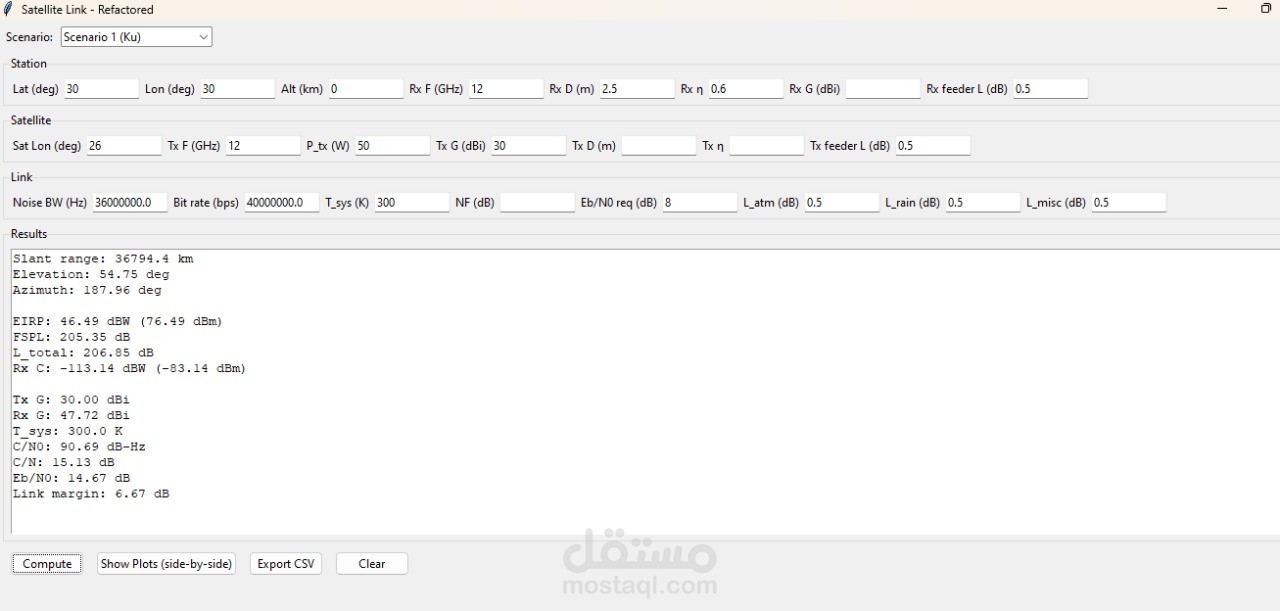The width and height of the screenshot is (1280, 611).
Task: Select the Lat (deg) input field
Action: (100, 89)
